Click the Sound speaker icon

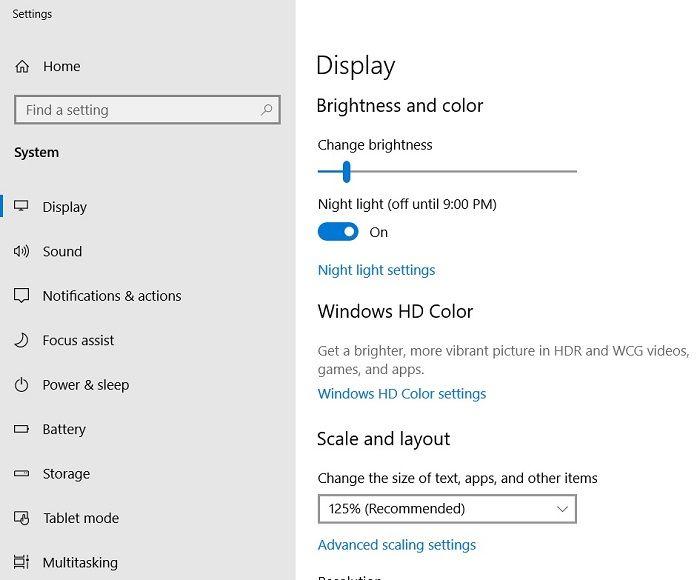pyautogui.click(x=21, y=251)
